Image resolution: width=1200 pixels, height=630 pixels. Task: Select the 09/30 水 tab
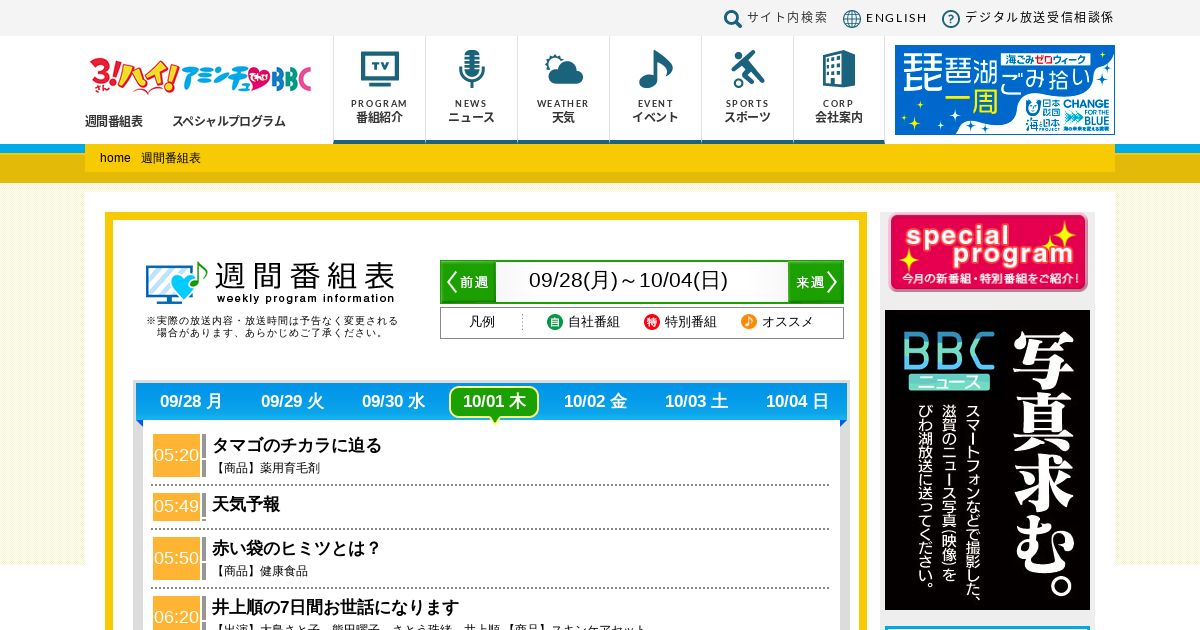tap(393, 402)
